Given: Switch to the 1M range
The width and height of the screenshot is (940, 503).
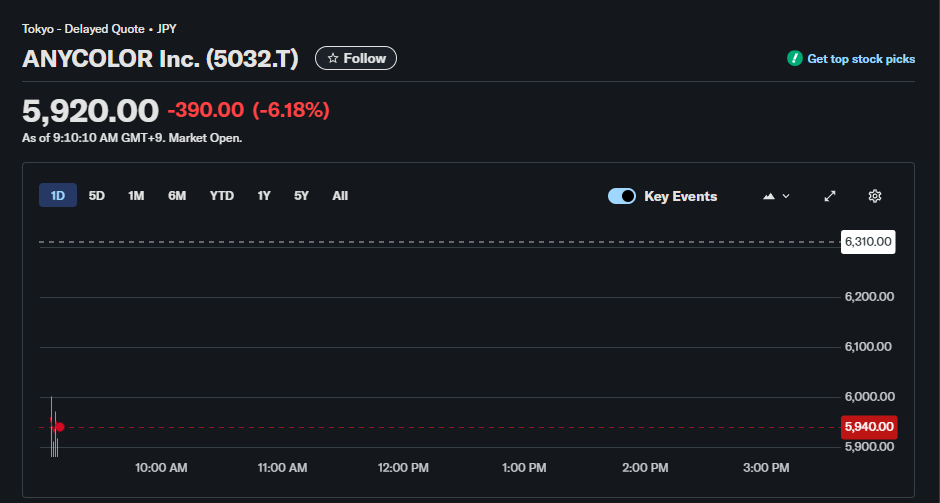Looking at the screenshot, I should click(x=136, y=195).
